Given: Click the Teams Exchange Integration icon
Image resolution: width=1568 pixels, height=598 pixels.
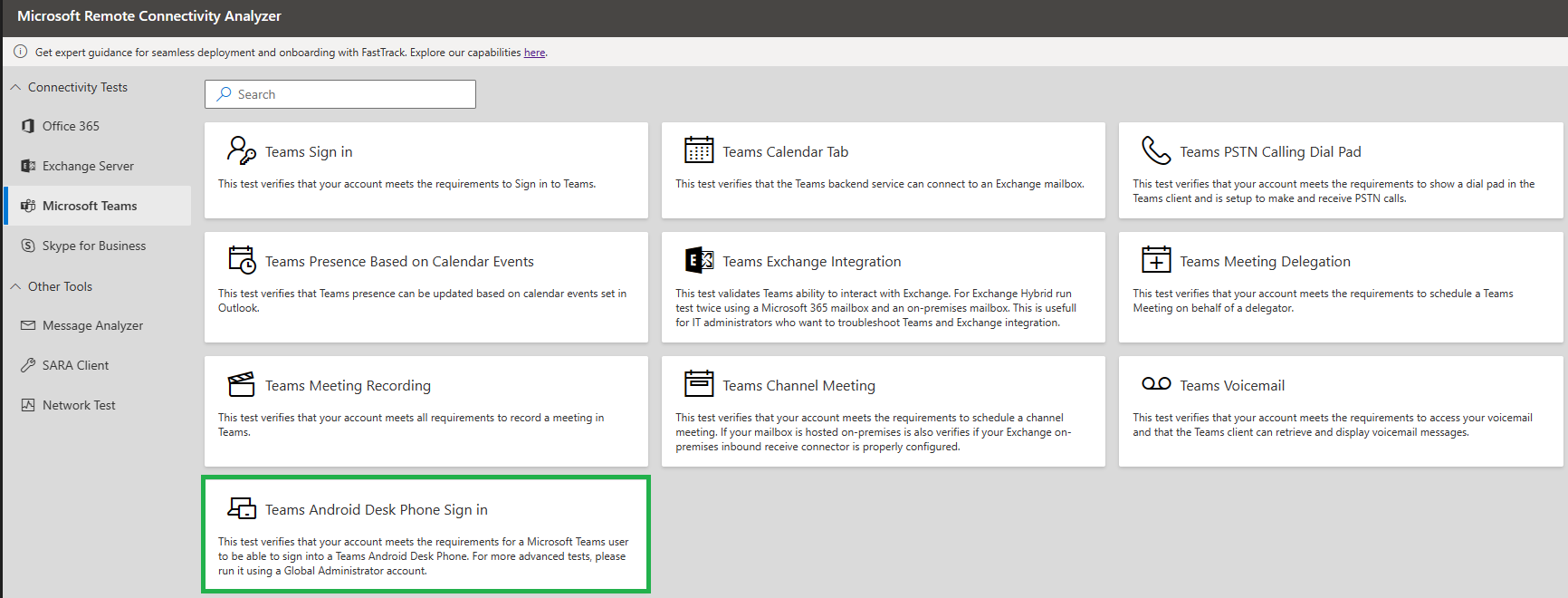Looking at the screenshot, I should (699, 260).
